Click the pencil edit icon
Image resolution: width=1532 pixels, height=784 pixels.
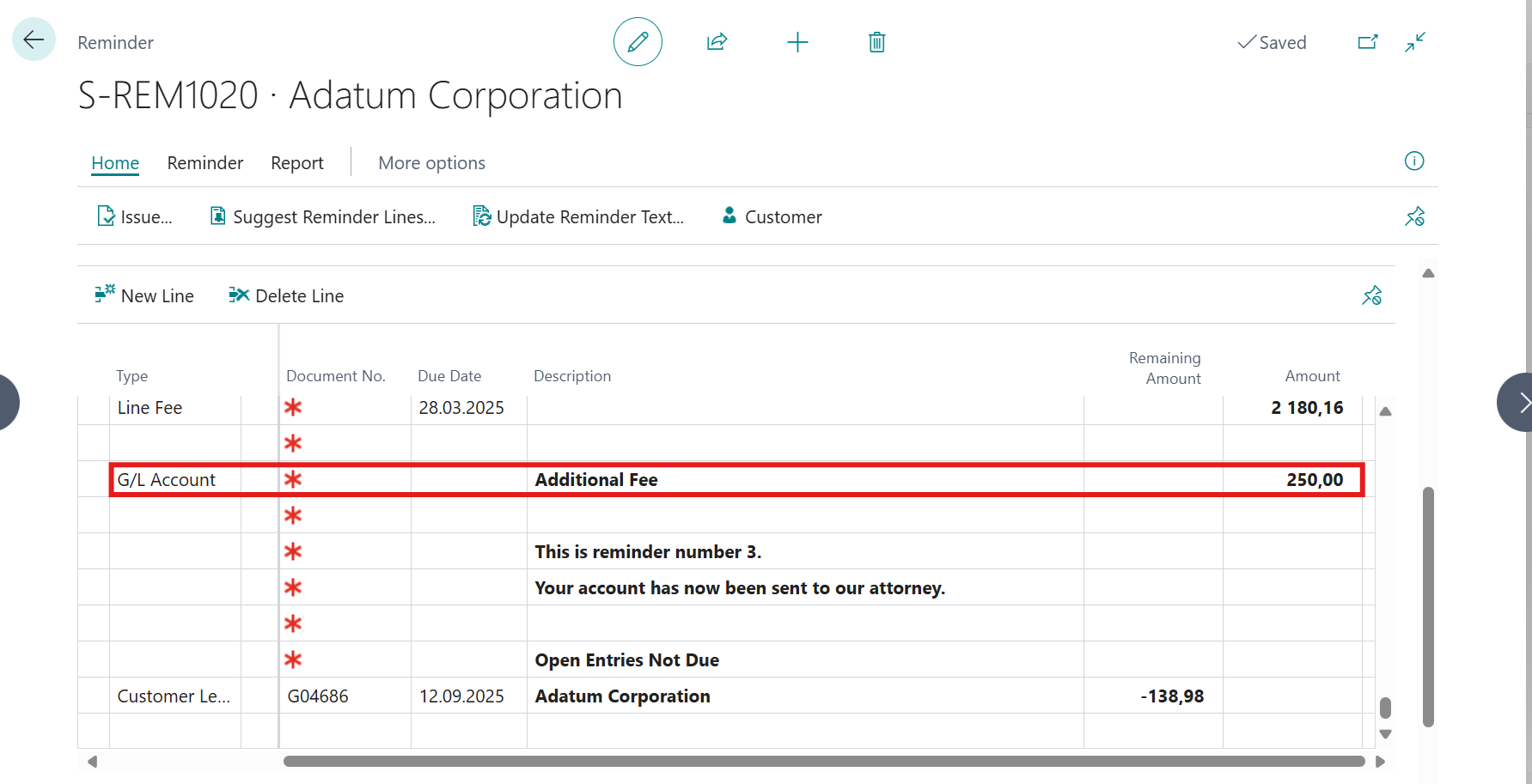[638, 42]
